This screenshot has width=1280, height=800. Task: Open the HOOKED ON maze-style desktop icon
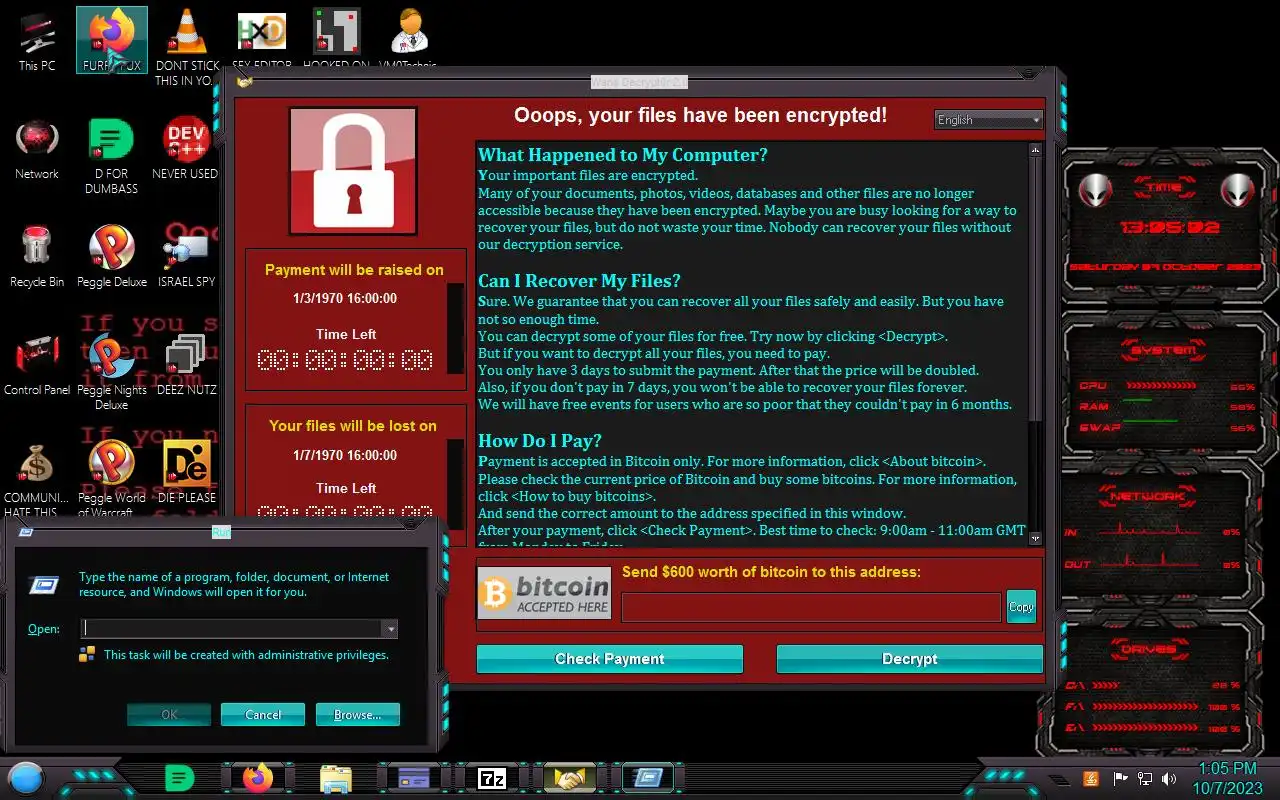pos(336,40)
